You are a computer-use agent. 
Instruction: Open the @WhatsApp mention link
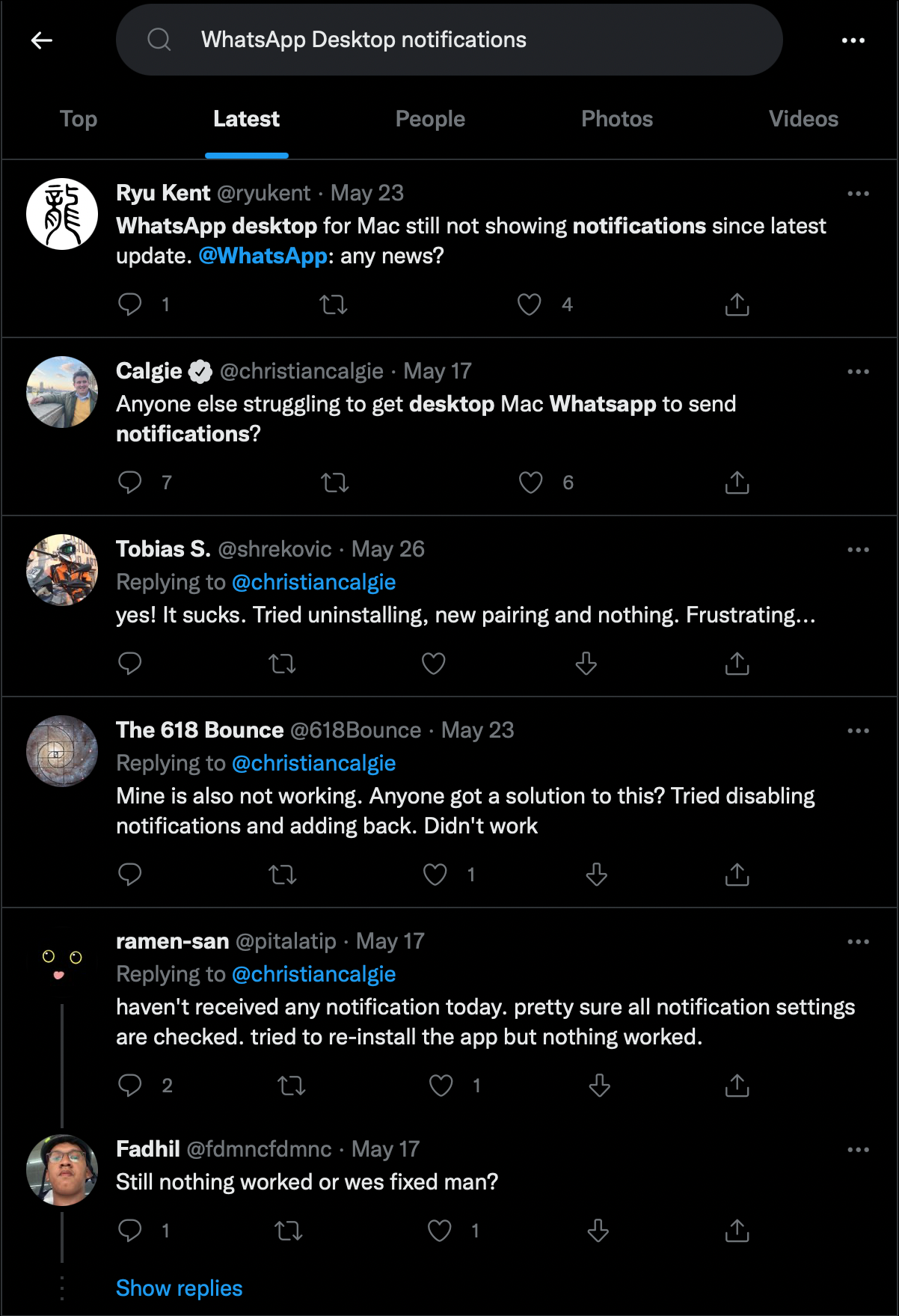point(263,256)
